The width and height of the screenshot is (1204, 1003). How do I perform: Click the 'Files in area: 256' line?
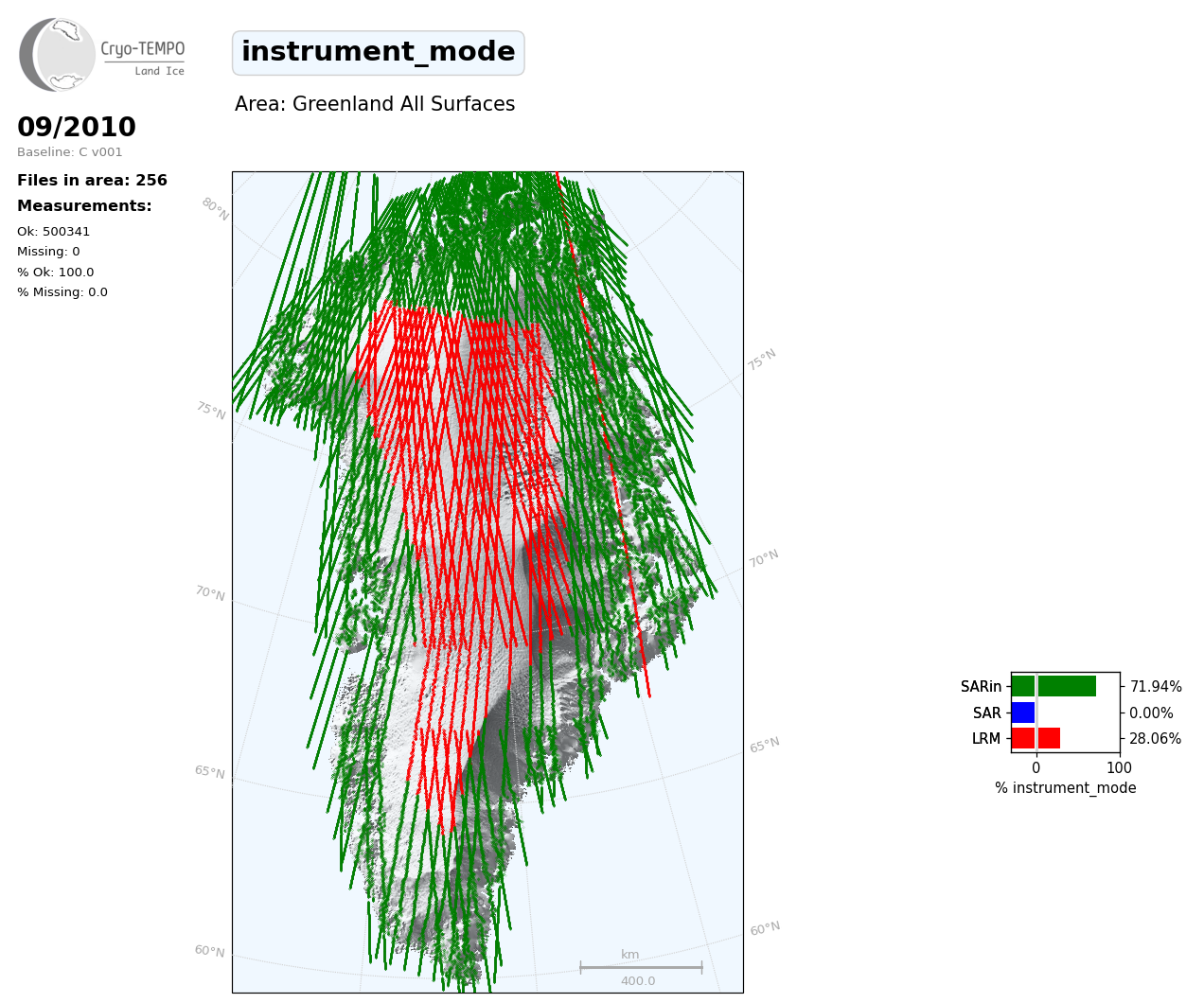[92, 180]
